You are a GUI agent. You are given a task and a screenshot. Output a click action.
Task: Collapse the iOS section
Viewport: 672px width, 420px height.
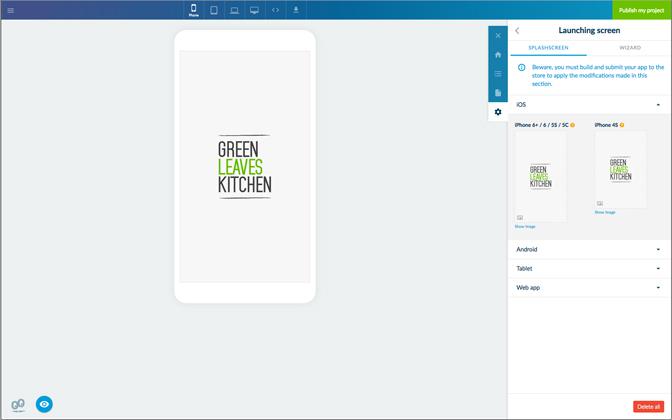click(x=589, y=104)
